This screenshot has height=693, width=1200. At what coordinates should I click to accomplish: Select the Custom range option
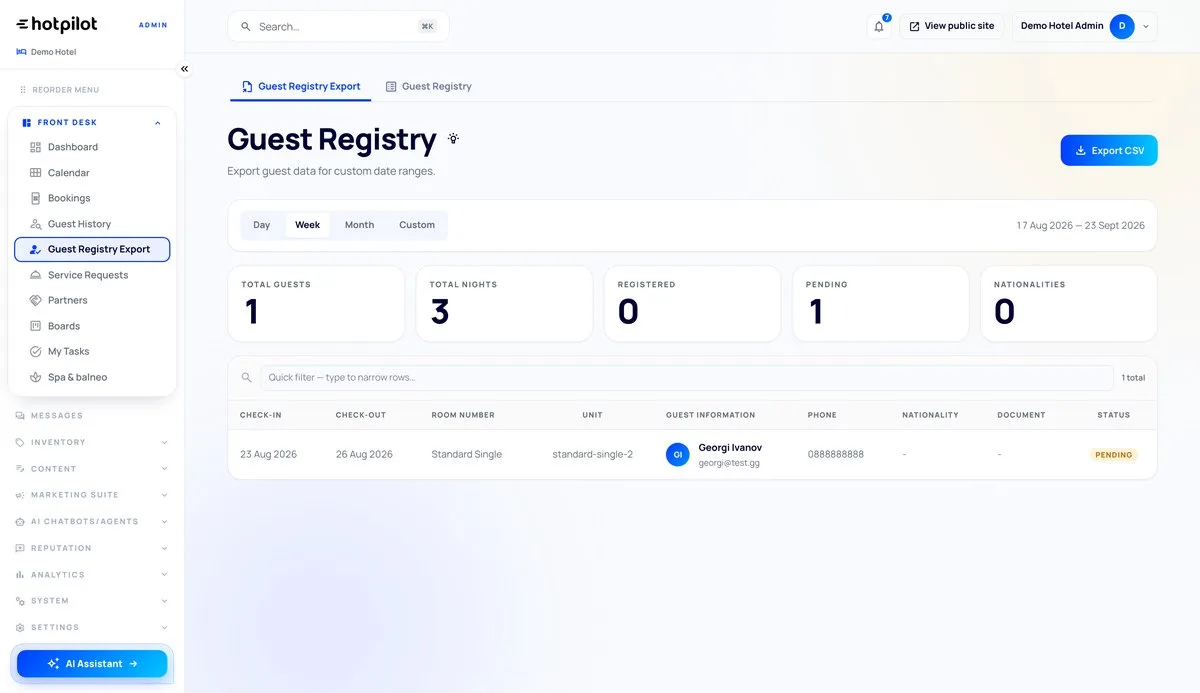(x=417, y=225)
